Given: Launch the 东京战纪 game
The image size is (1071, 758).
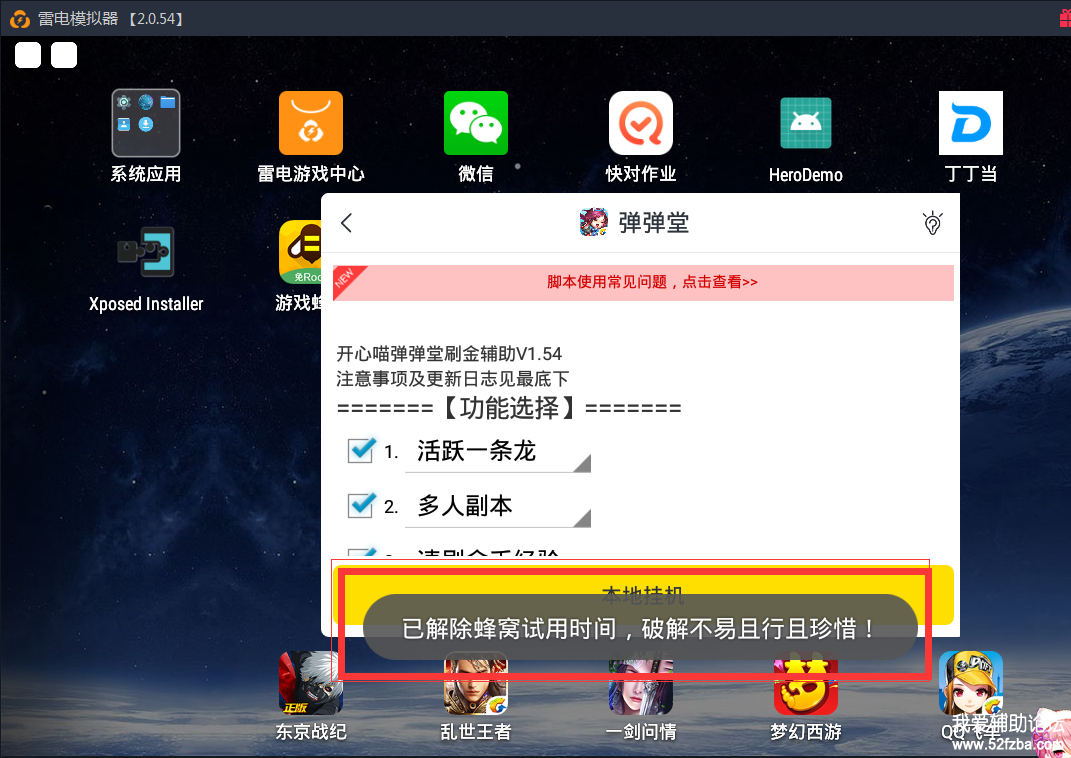Looking at the screenshot, I should pos(311,682).
